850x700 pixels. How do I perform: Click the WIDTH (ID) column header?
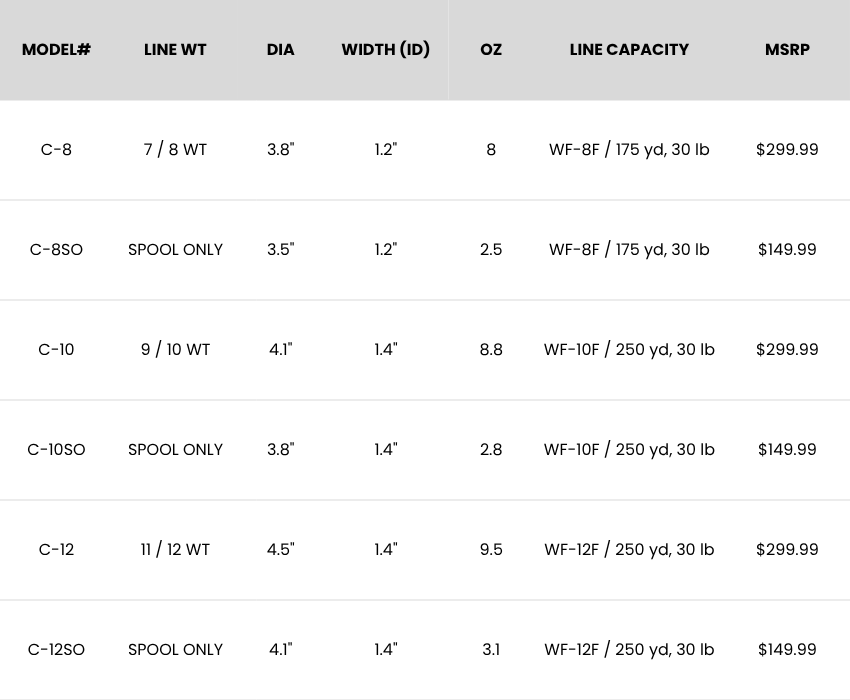[386, 49]
